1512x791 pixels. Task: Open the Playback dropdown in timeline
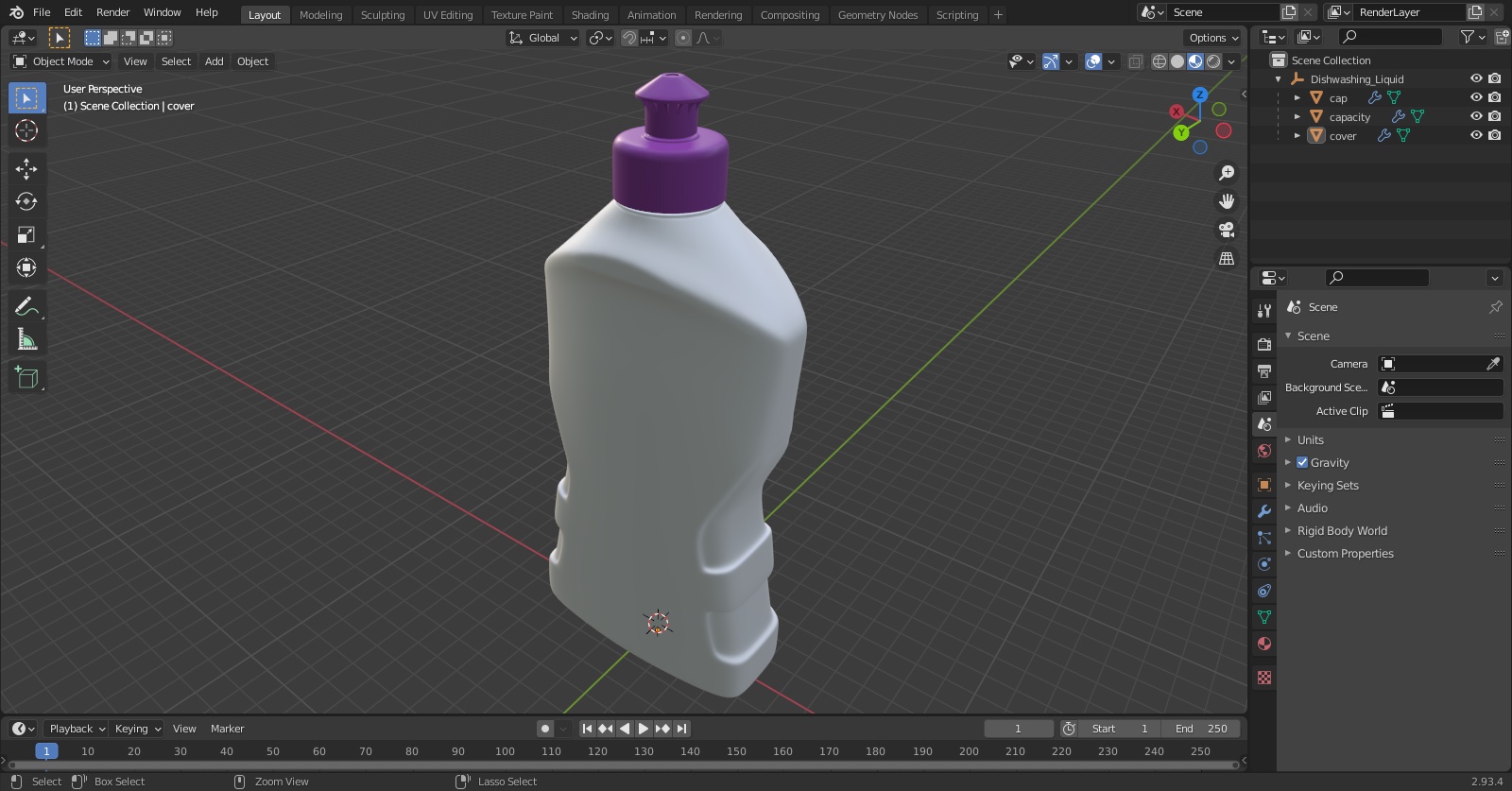pos(76,729)
